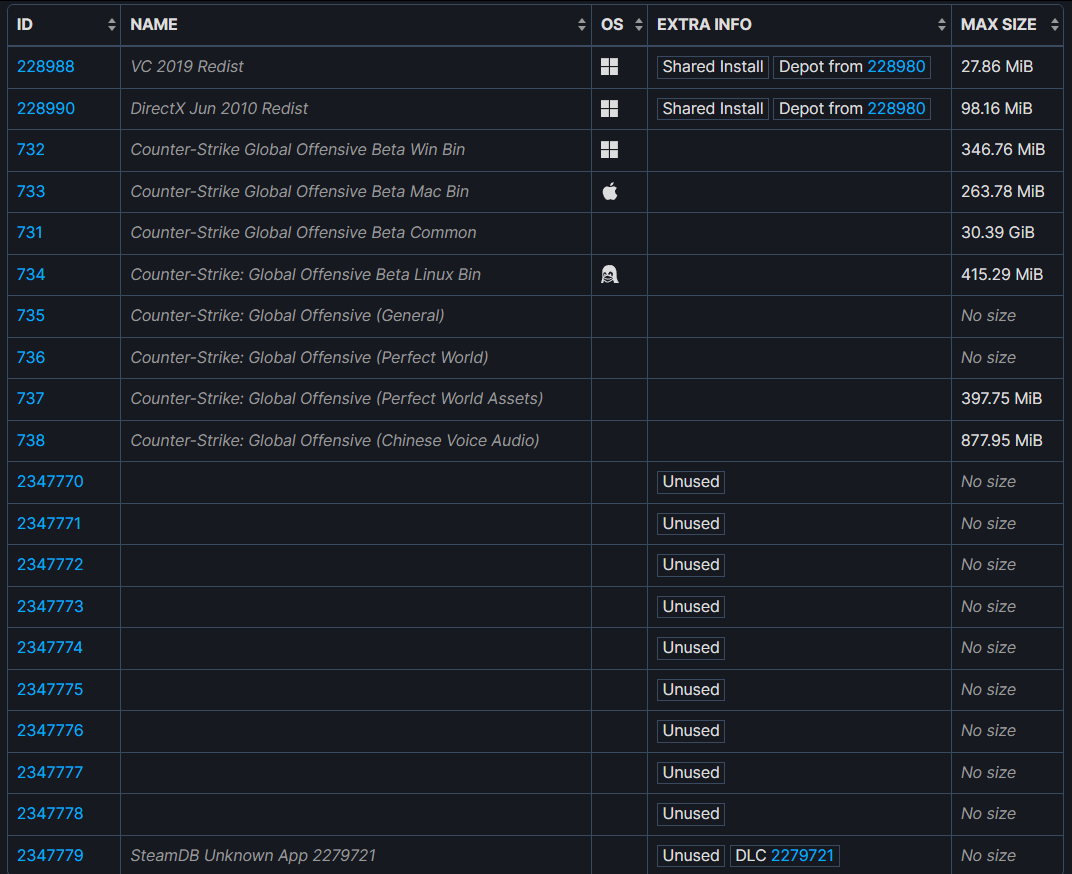The width and height of the screenshot is (1072, 874).
Task: Click 'No size' in row 735
Action: 988,315
